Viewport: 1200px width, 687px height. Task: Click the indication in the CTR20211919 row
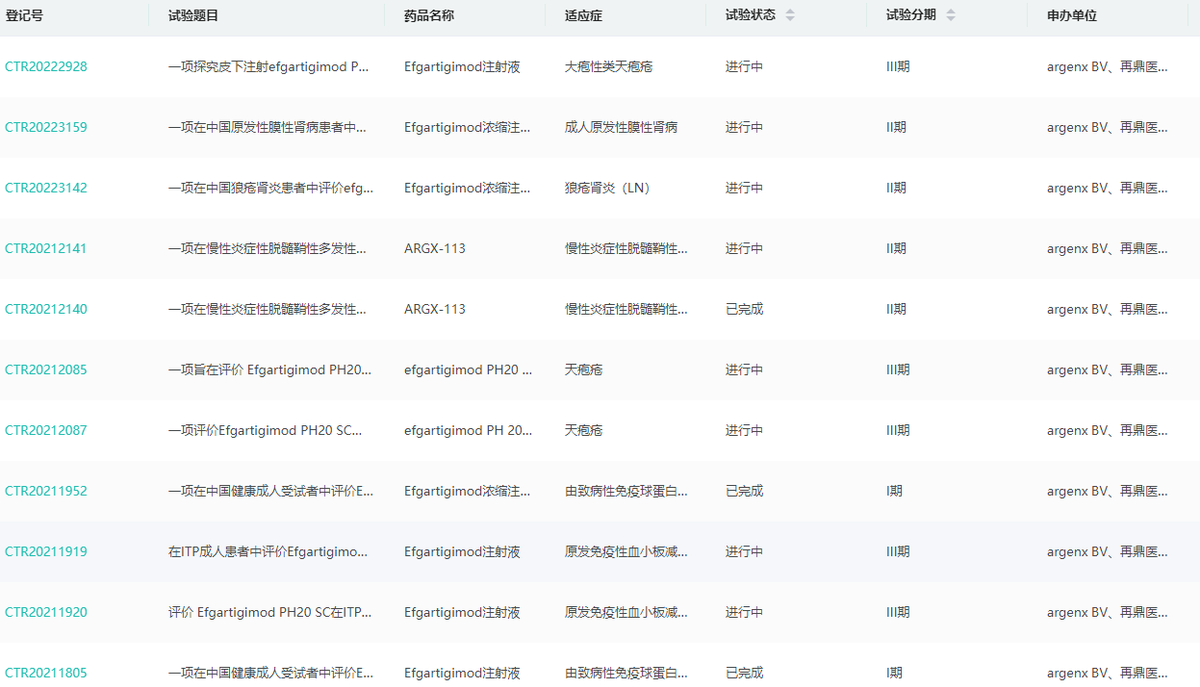pyautogui.click(x=626, y=552)
